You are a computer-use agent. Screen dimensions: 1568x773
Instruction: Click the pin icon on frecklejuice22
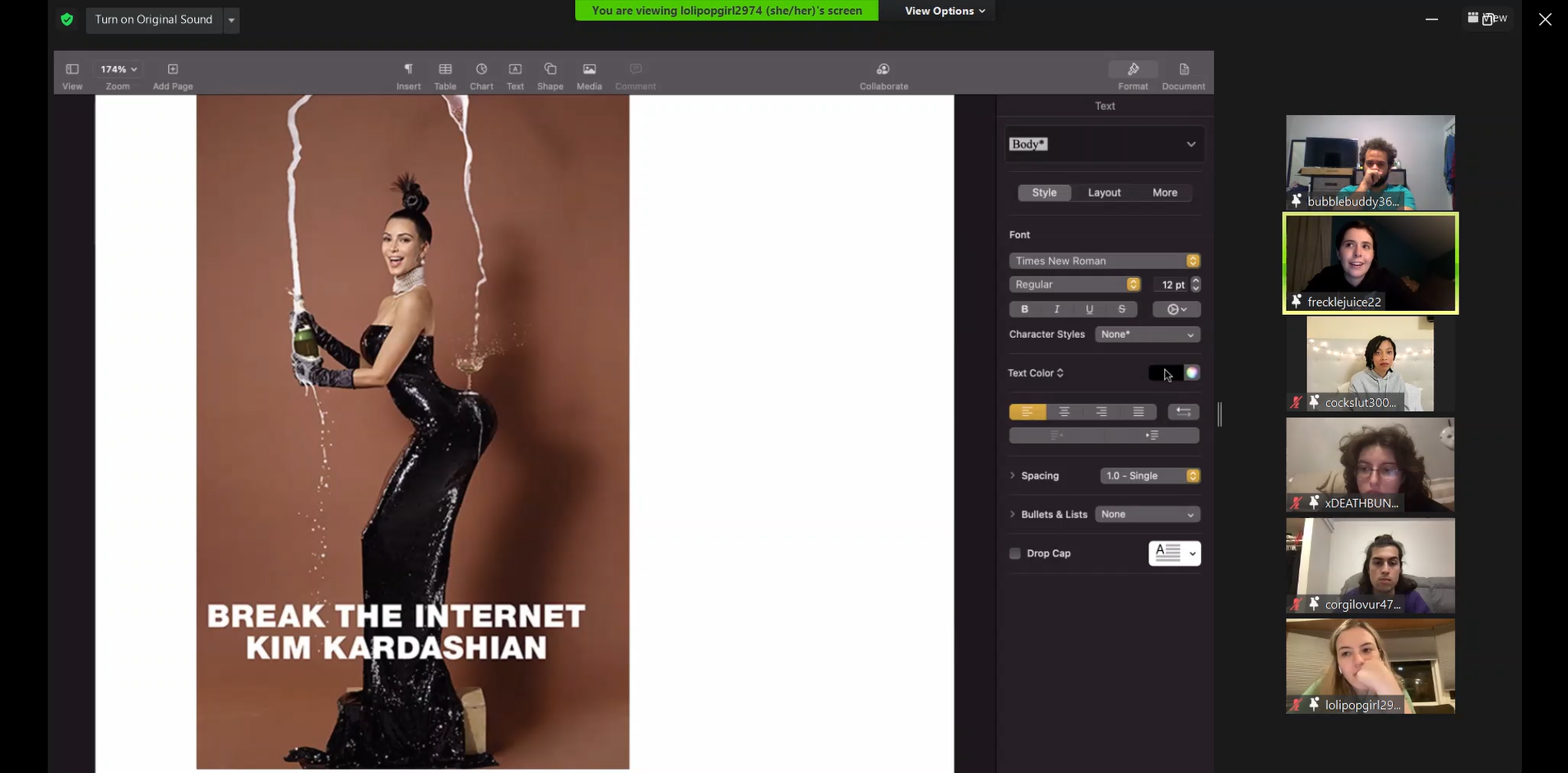point(1297,302)
